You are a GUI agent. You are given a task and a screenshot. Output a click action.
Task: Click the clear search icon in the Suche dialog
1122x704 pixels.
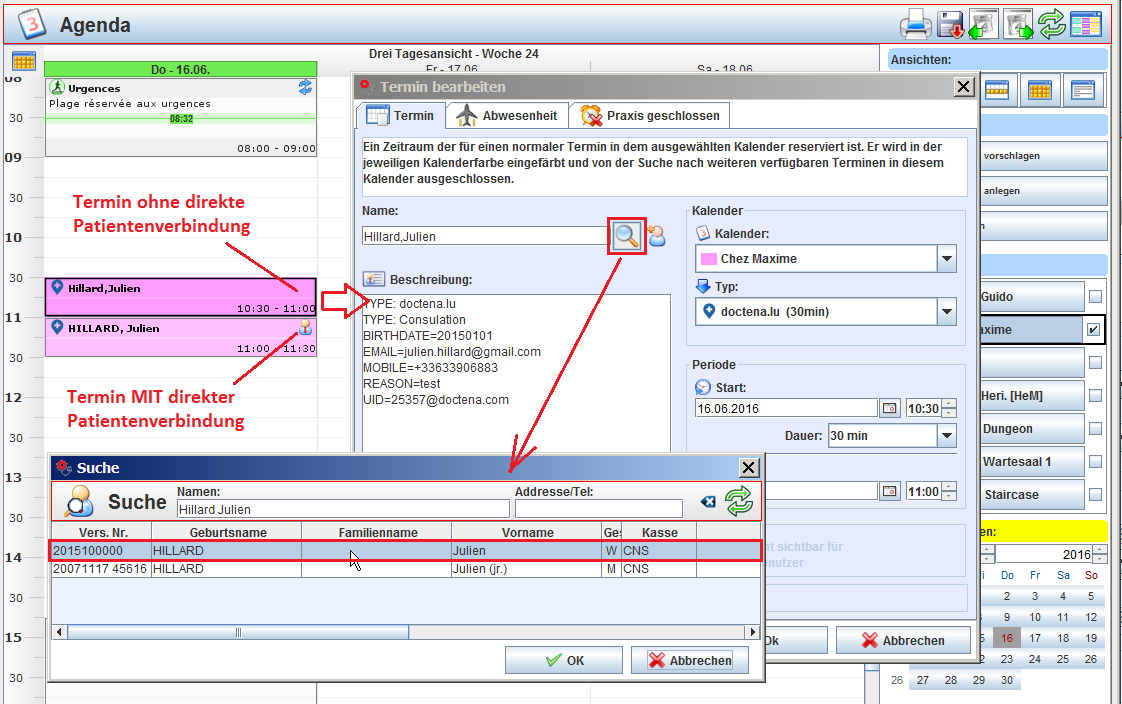[x=708, y=501]
